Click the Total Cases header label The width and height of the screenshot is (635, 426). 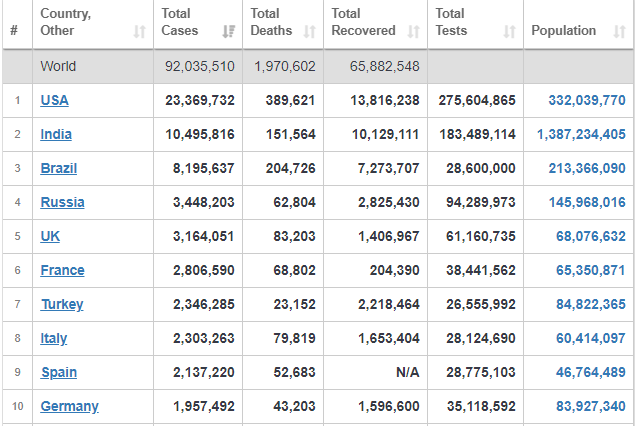point(180,22)
